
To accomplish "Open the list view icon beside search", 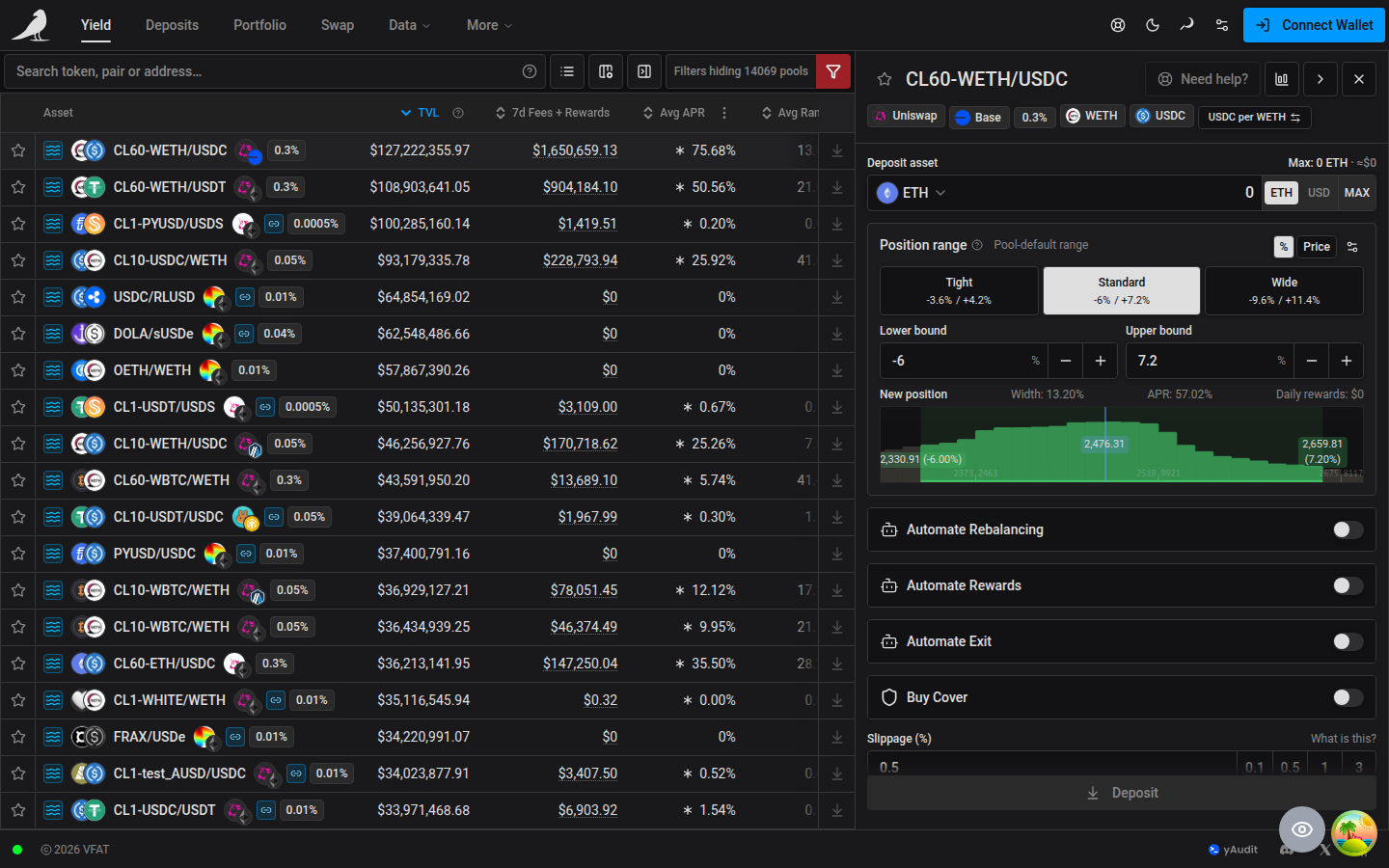I will tap(567, 71).
